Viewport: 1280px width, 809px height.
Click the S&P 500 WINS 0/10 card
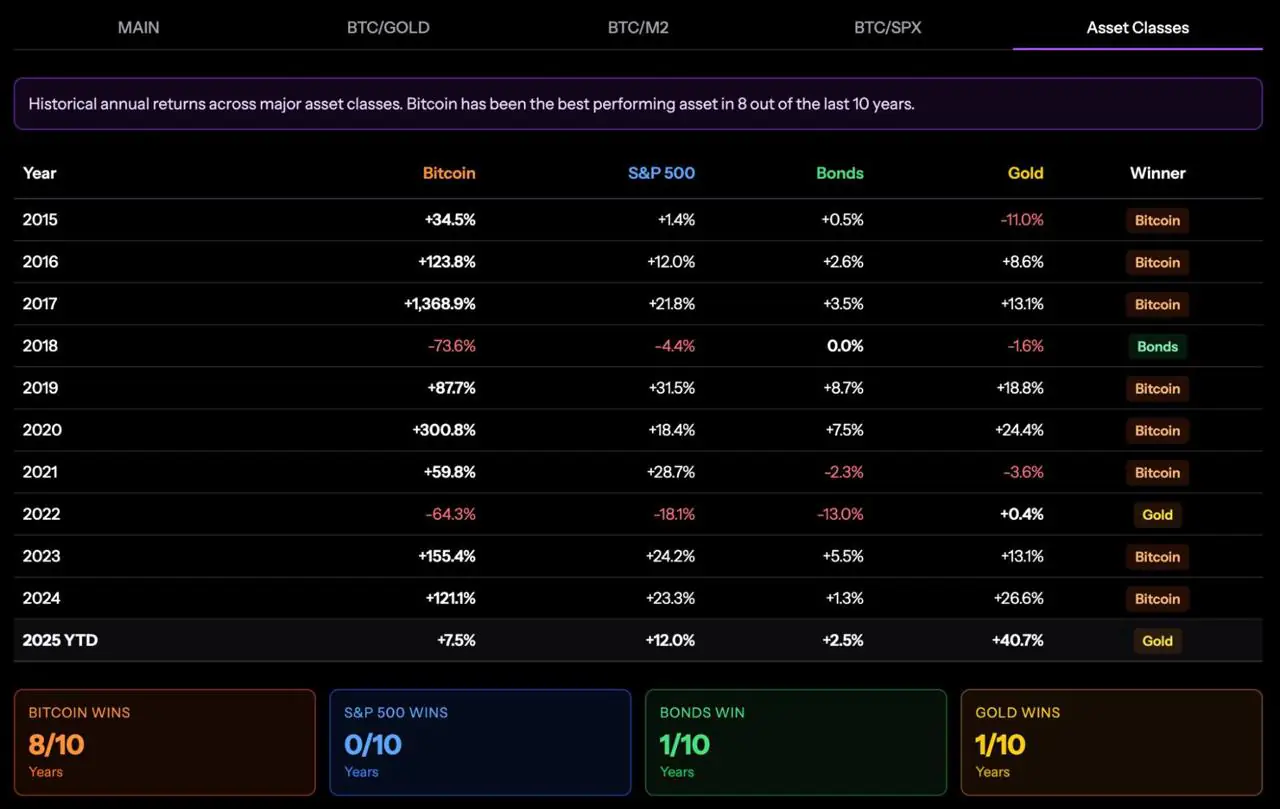click(x=480, y=742)
